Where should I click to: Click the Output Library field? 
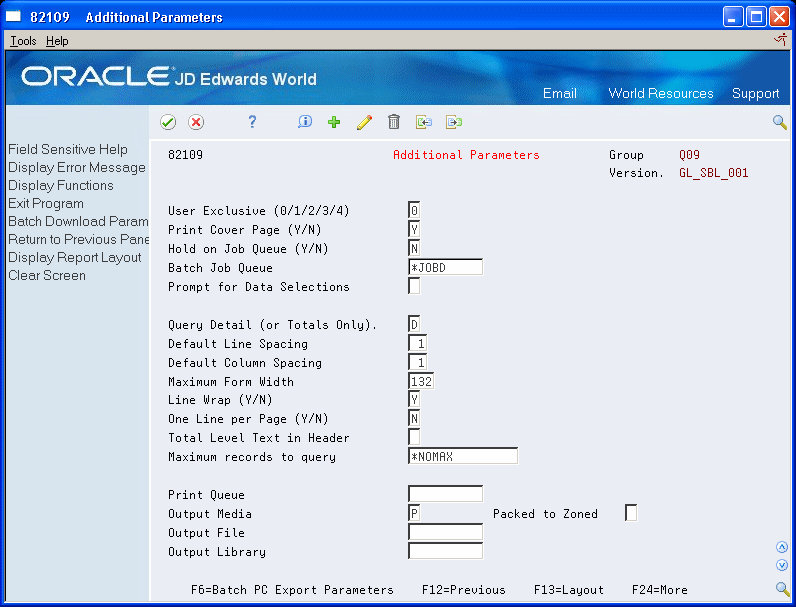(445, 551)
